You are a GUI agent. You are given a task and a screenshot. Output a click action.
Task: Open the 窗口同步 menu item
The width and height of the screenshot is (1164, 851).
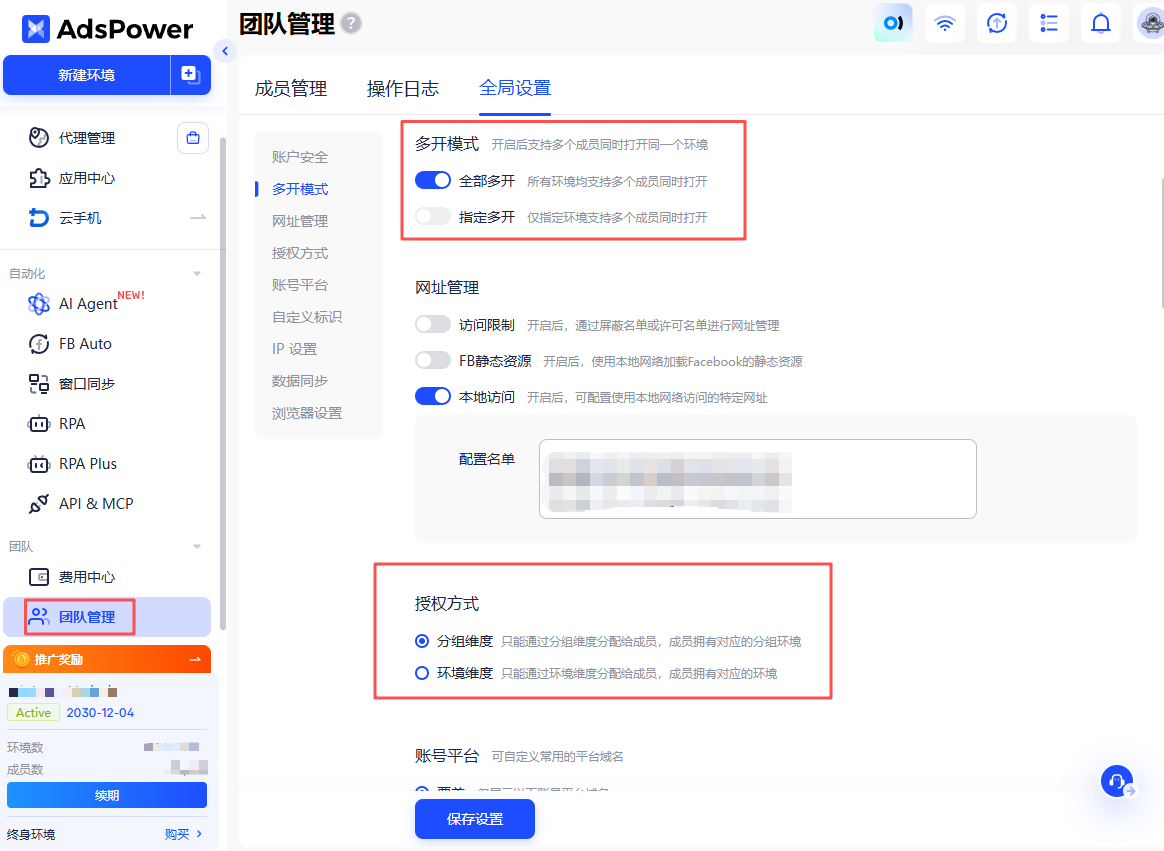coord(107,383)
